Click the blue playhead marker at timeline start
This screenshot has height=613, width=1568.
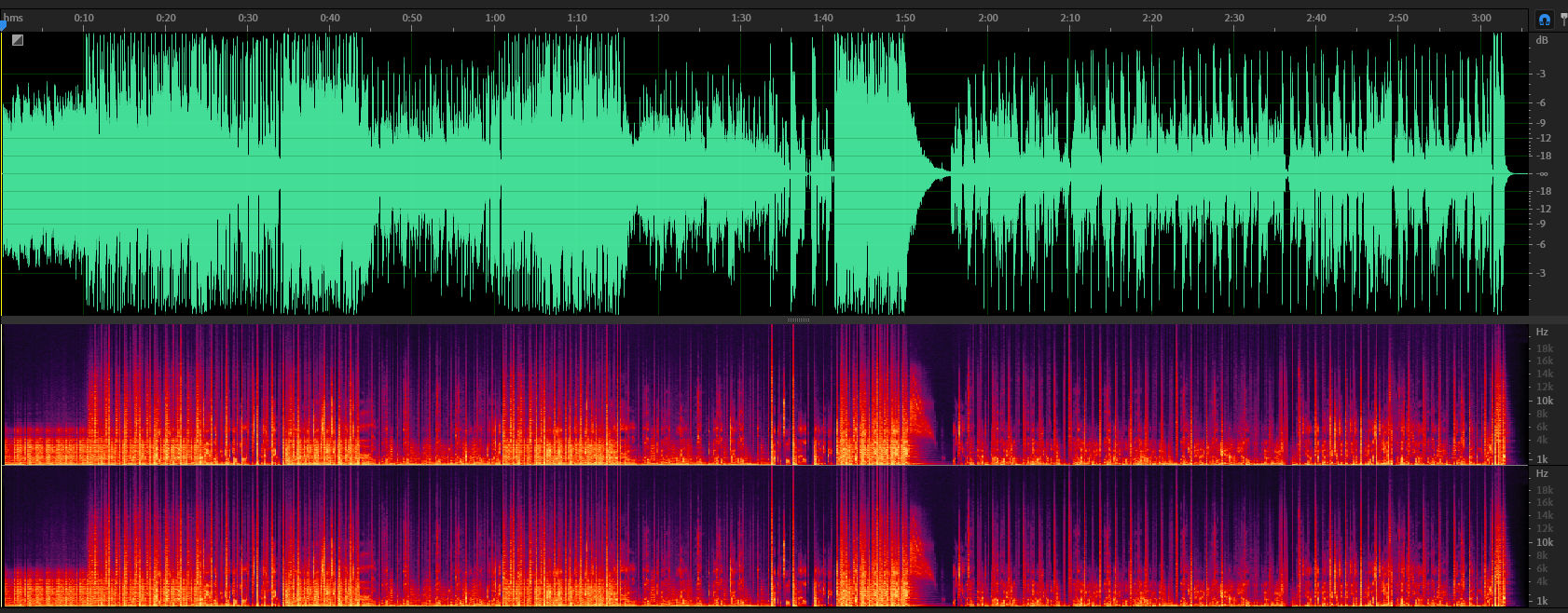(x=3, y=25)
